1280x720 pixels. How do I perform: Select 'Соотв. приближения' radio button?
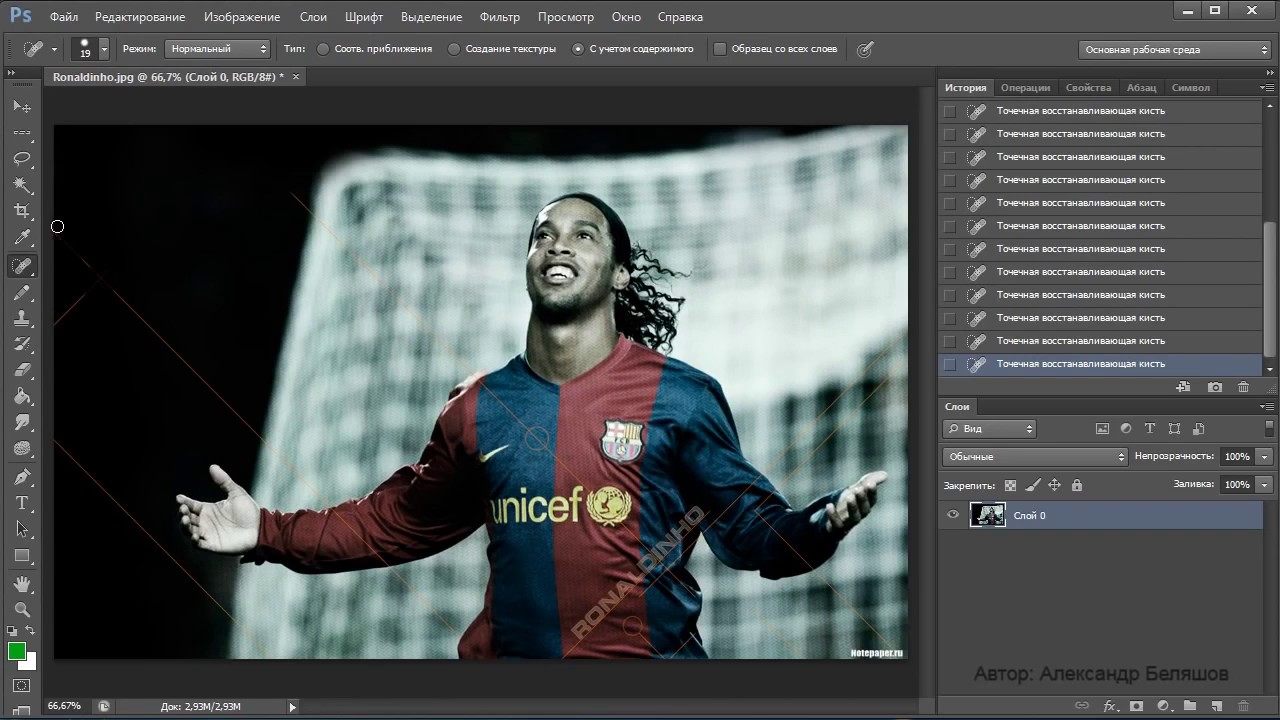click(323, 49)
